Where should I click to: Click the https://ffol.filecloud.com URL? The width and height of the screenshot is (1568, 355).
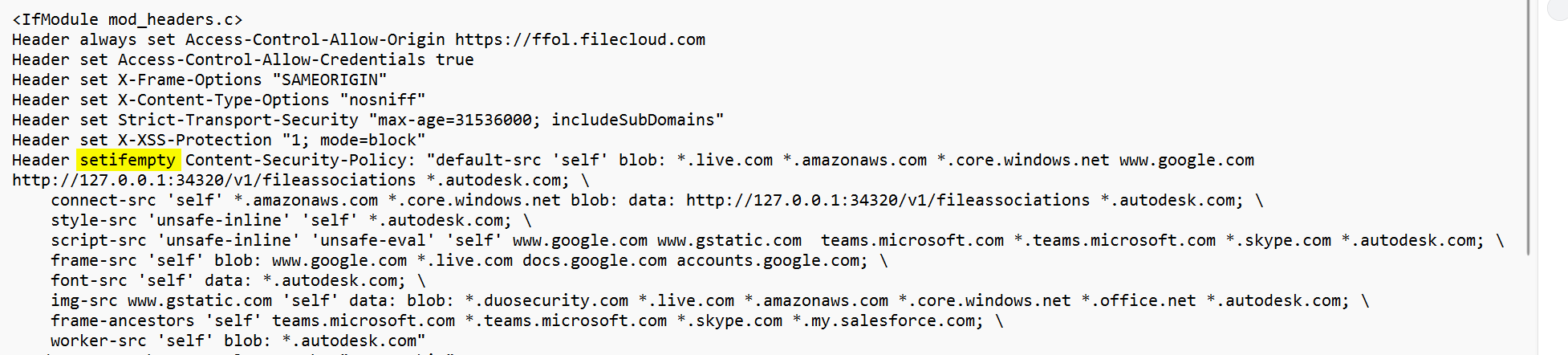(579, 39)
